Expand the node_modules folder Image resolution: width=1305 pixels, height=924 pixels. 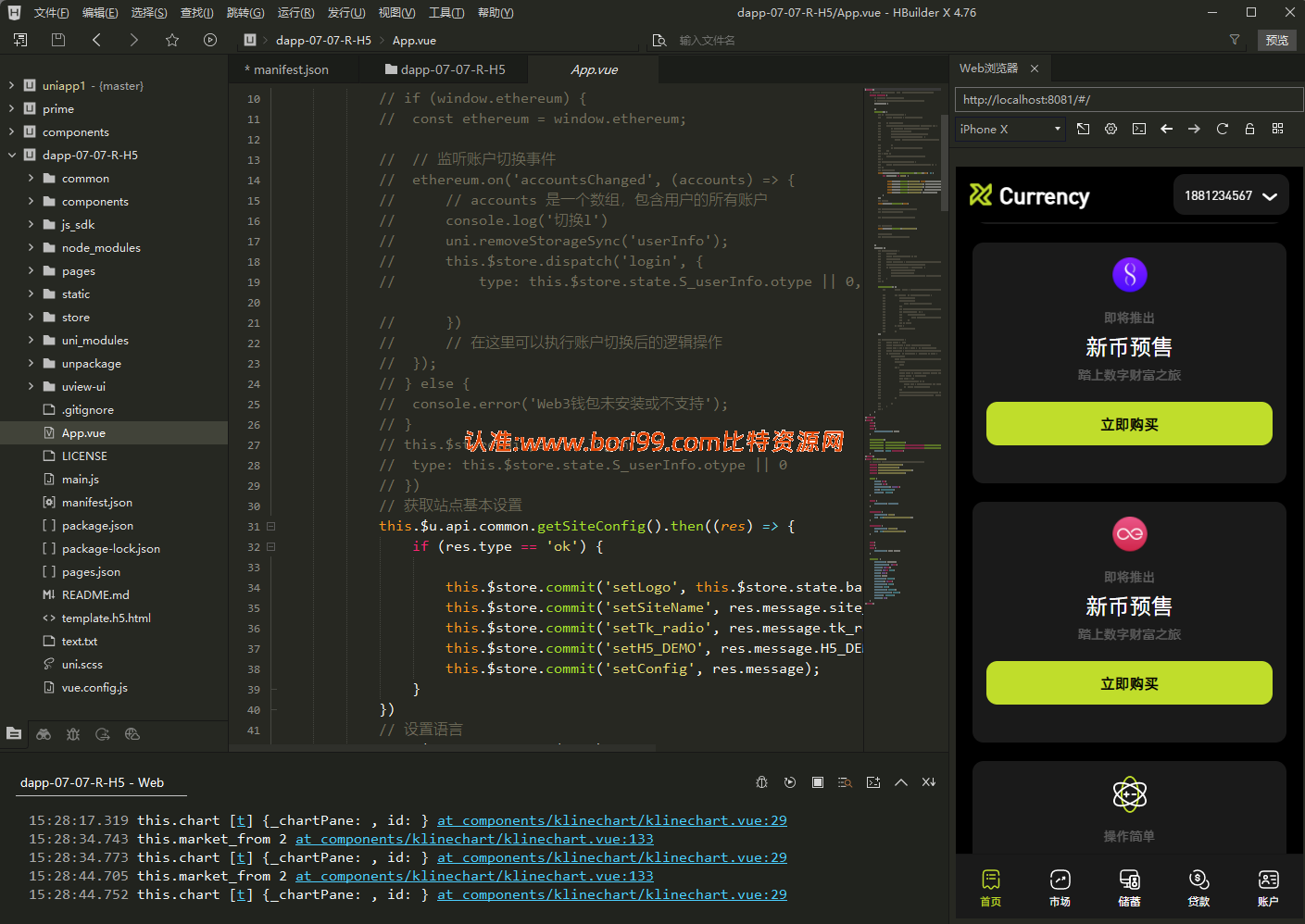[31, 247]
